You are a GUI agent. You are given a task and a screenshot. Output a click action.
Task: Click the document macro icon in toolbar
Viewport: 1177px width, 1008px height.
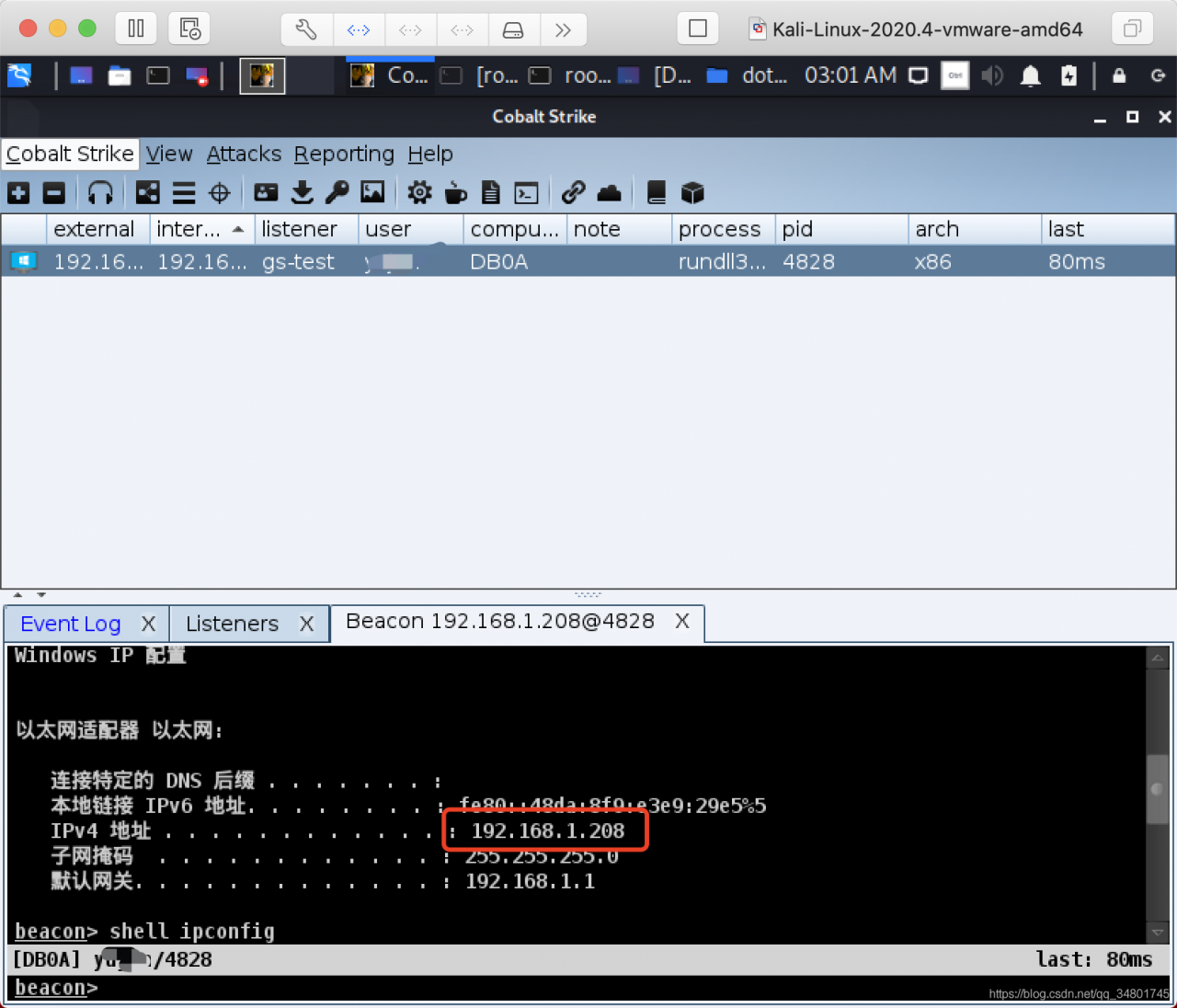coord(491,192)
